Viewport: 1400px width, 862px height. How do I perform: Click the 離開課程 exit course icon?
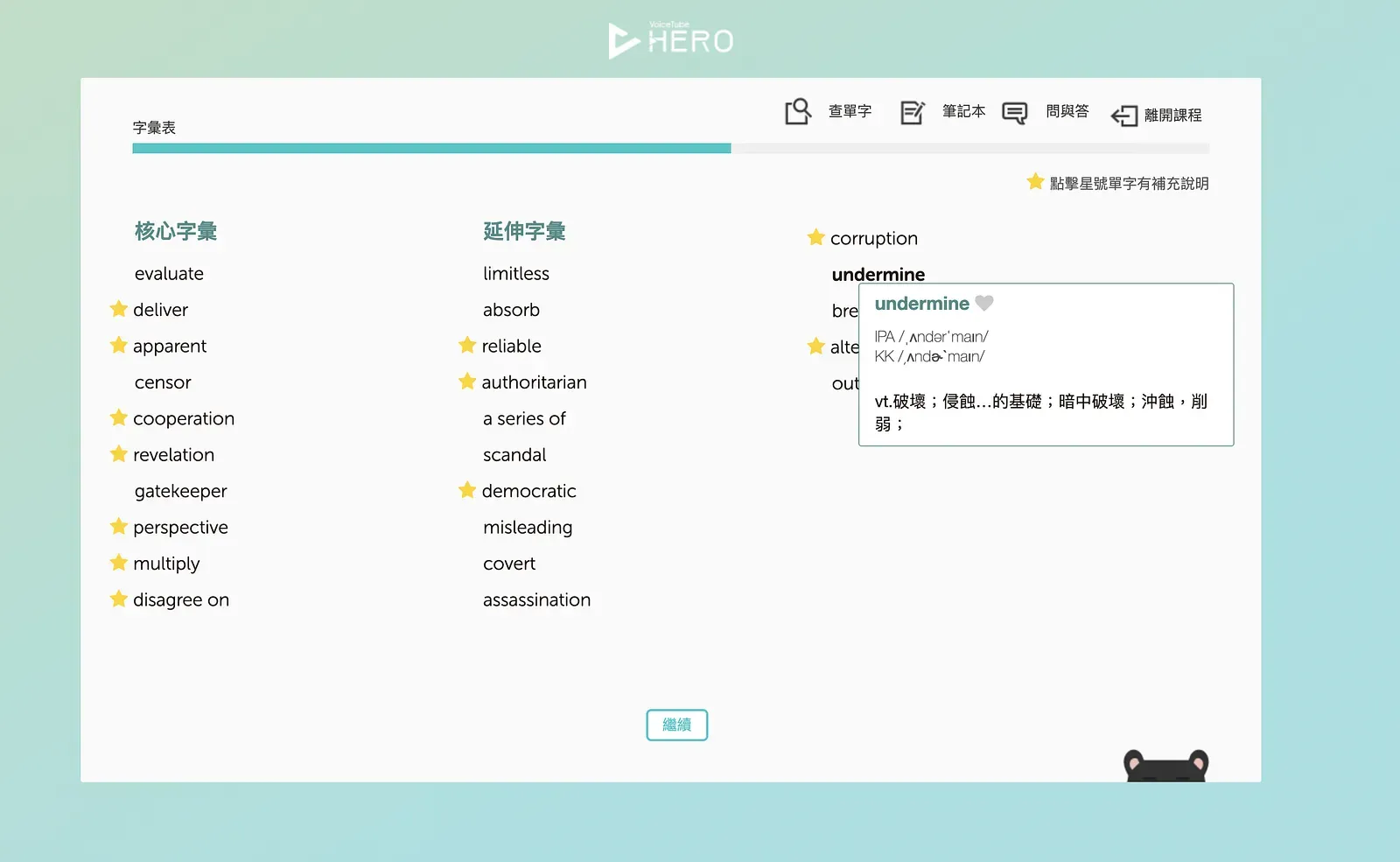point(1124,116)
